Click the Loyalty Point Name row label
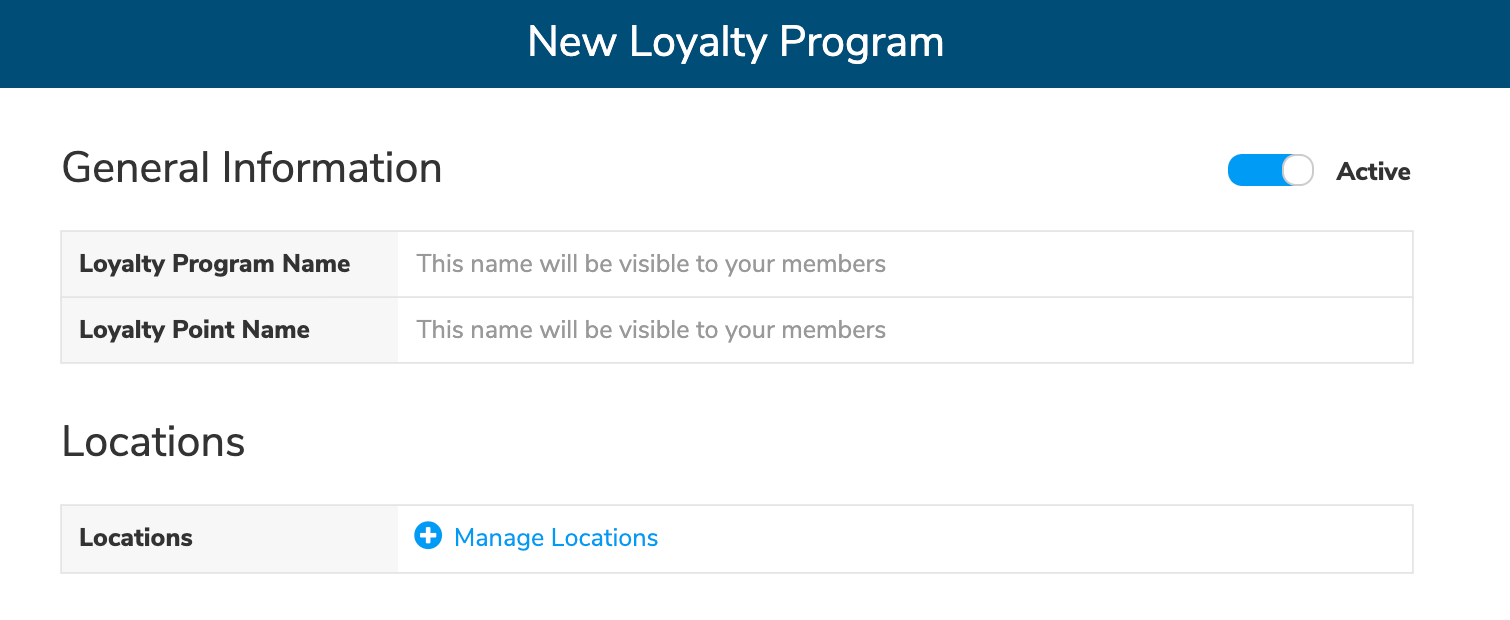1510x620 pixels. pos(194,329)
